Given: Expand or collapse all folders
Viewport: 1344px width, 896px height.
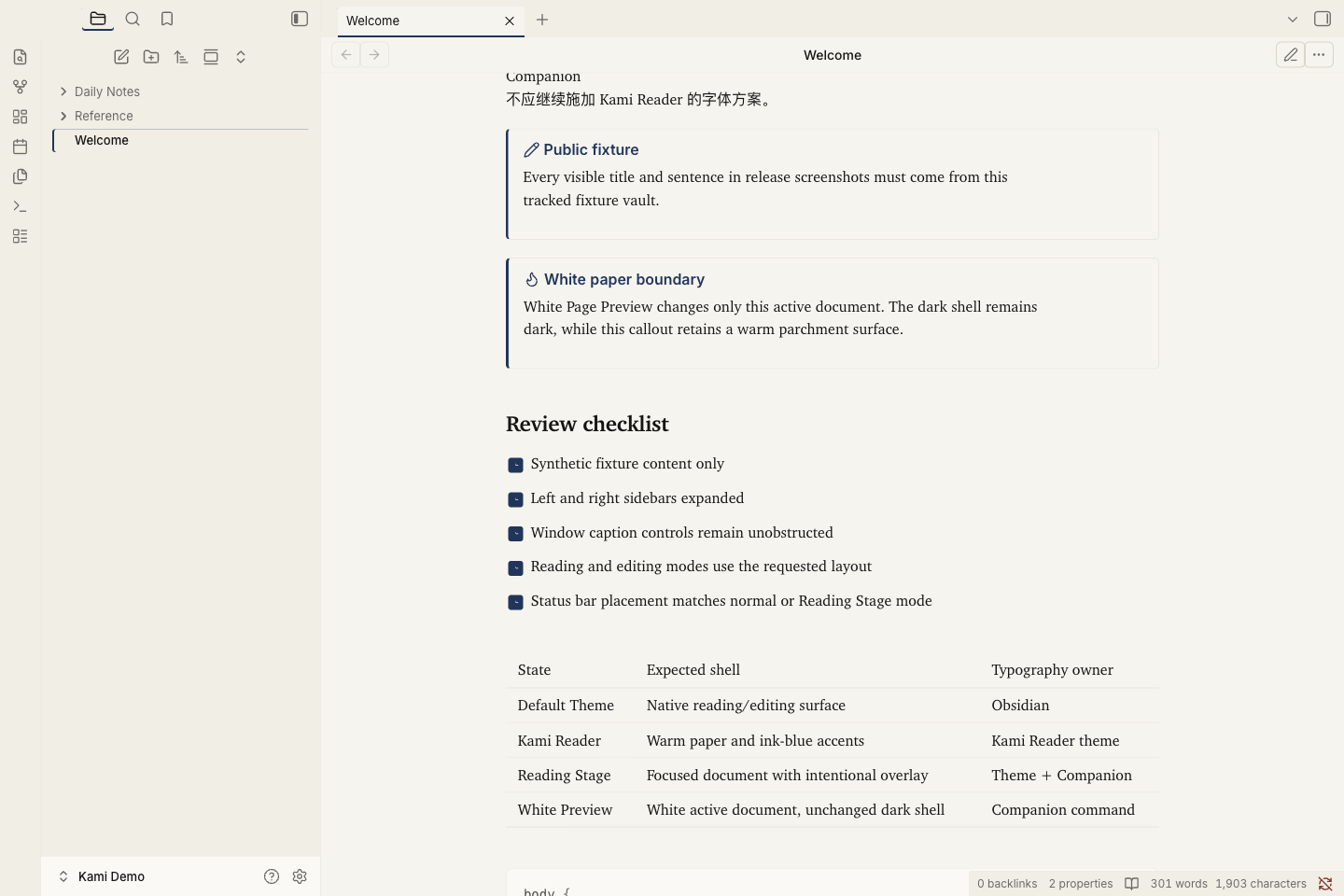Looking at the screenshot, I should tap(241, 57).
